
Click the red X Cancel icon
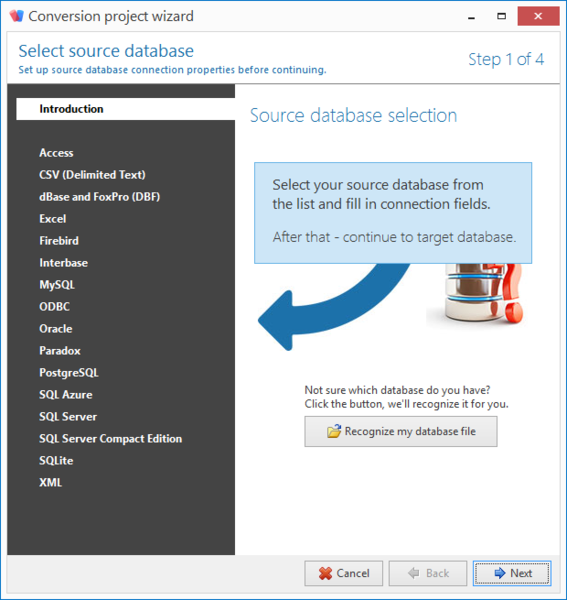pyautogui.click(x=325, y=573)
